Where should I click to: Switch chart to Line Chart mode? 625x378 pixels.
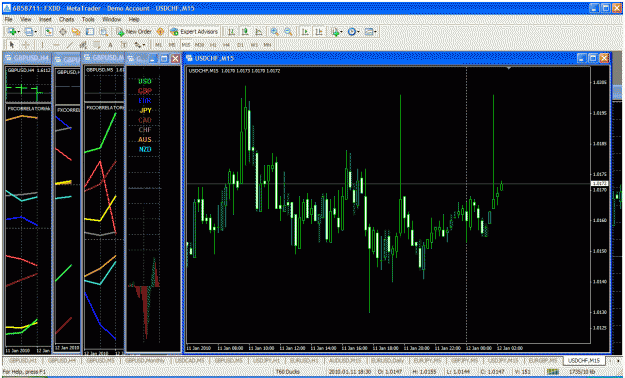[x=258, y=32]
